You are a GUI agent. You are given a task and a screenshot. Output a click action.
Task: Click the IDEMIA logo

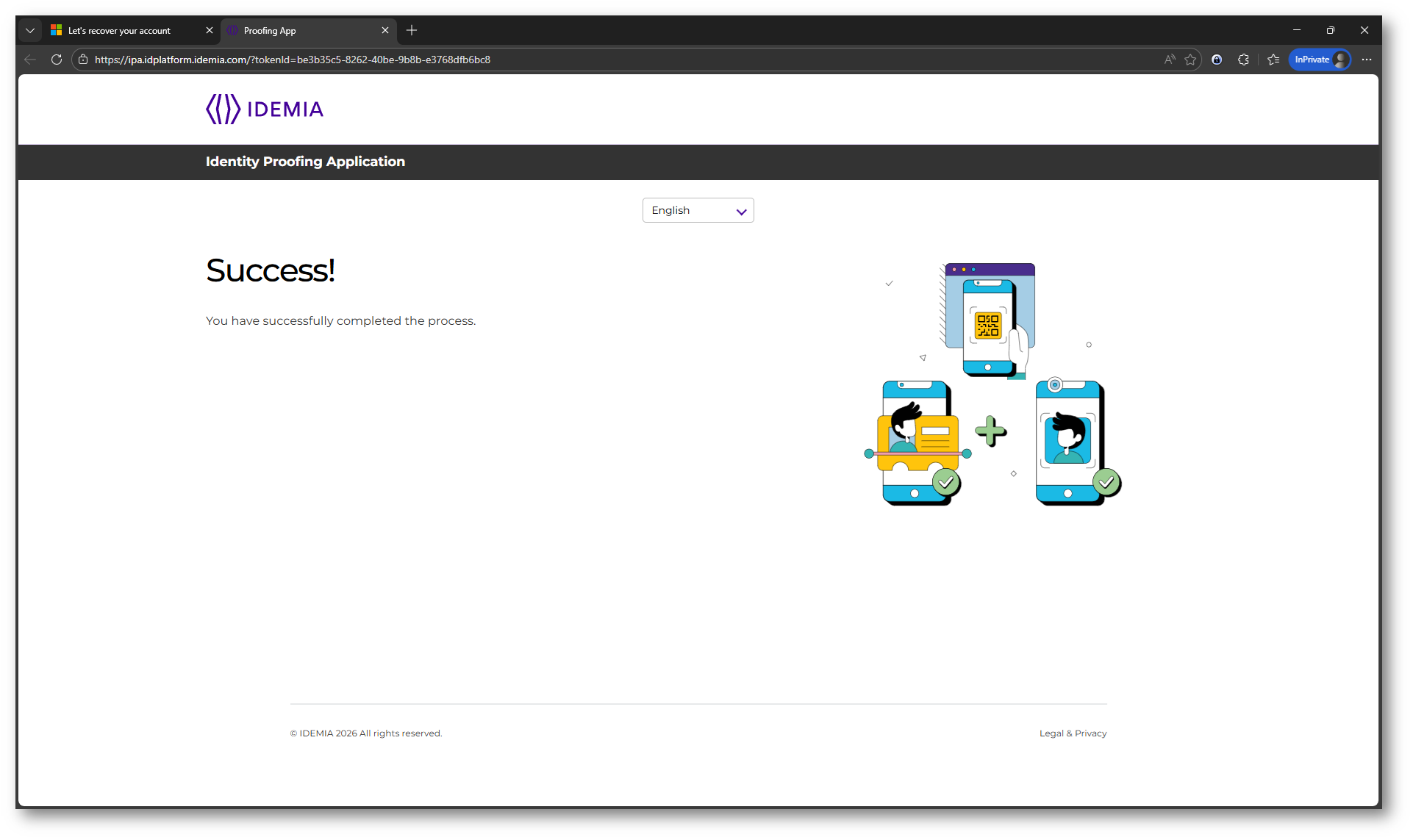265,109
